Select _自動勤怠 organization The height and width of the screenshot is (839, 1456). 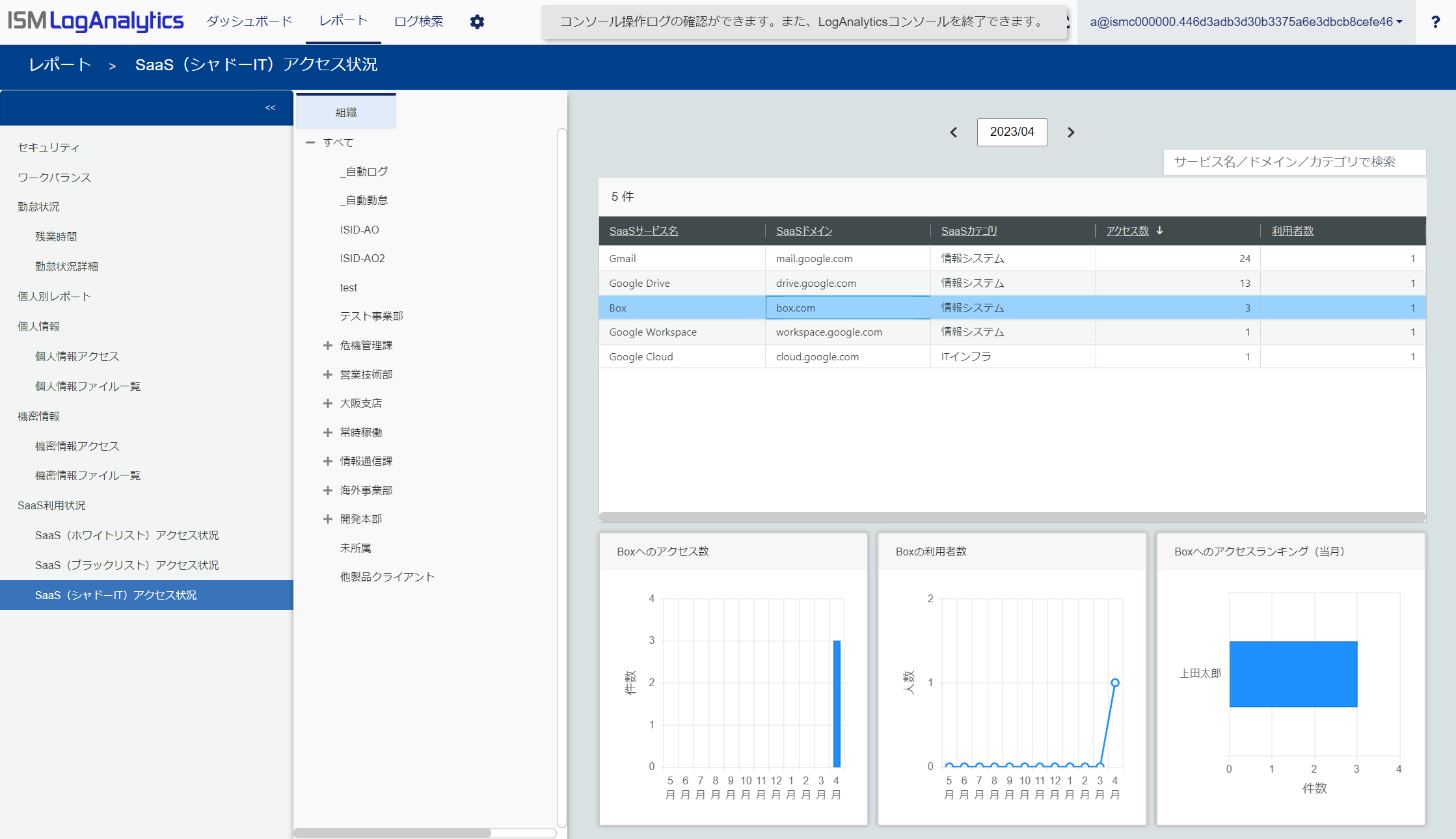[364, 200]
